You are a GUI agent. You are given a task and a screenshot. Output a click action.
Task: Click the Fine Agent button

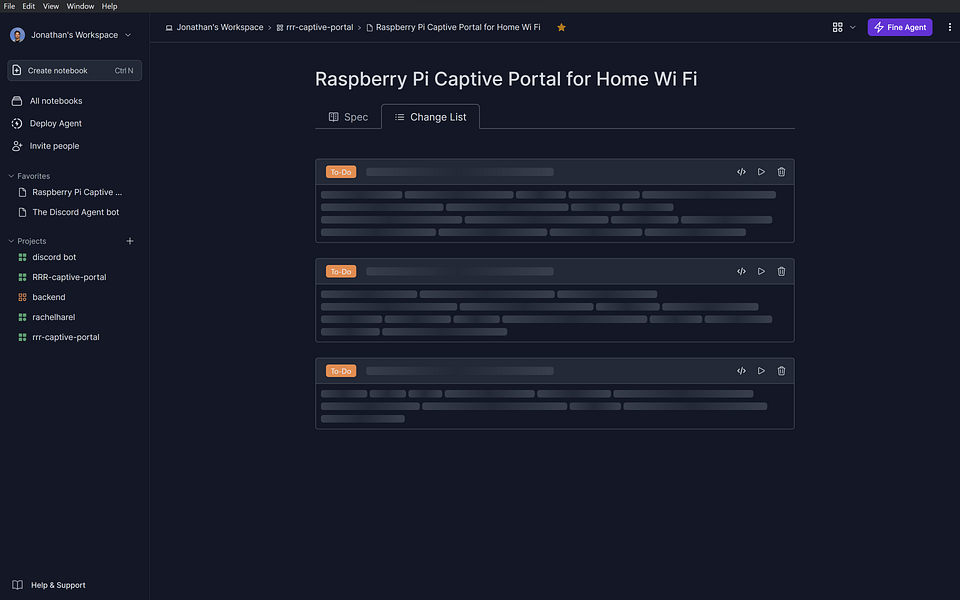pos(899,27)
